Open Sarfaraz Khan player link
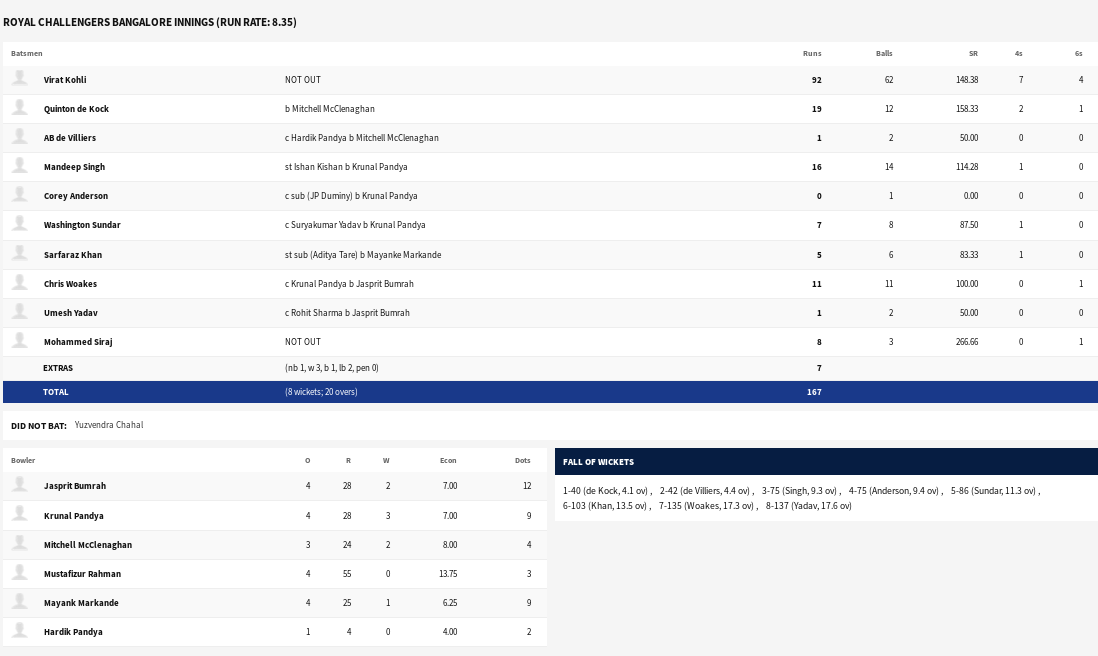This screenshot has height=656, width=1098. [x=73, y=255]
